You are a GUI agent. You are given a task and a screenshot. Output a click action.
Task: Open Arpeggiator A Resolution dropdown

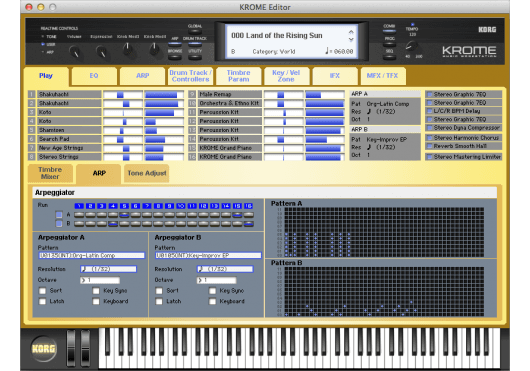[x=109, y=269]
